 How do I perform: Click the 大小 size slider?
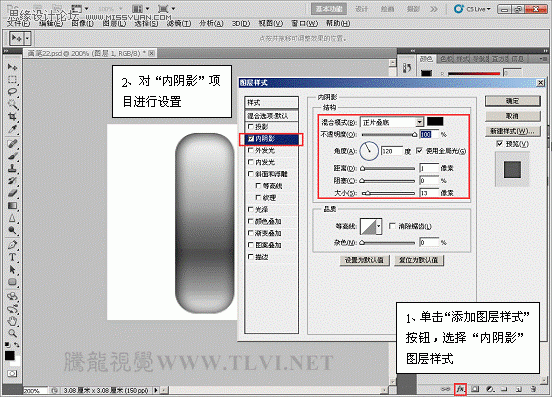coord(389,193)
